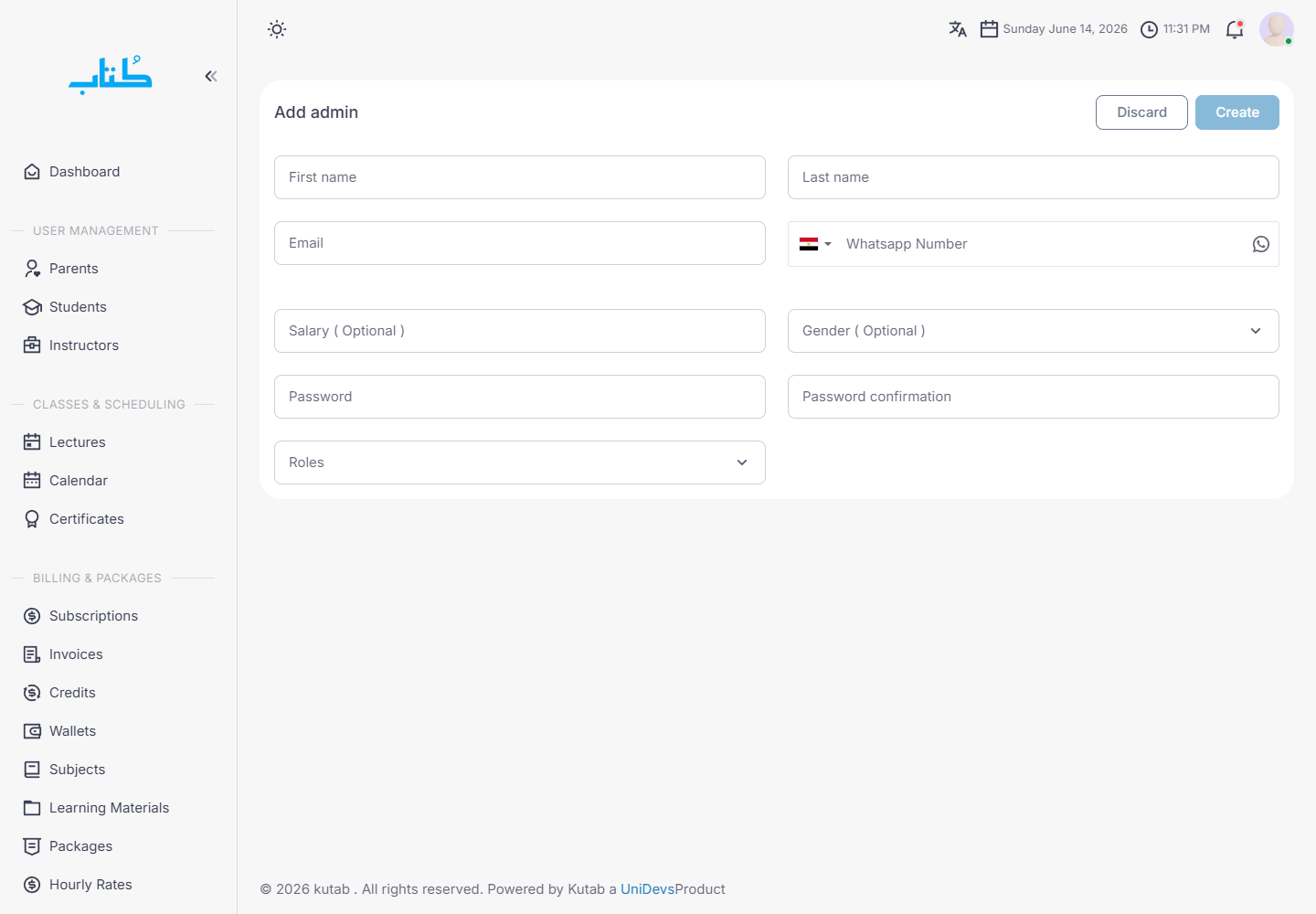Click the 11:31 PM time text
1316x914 pixels.
[1186, 29]
